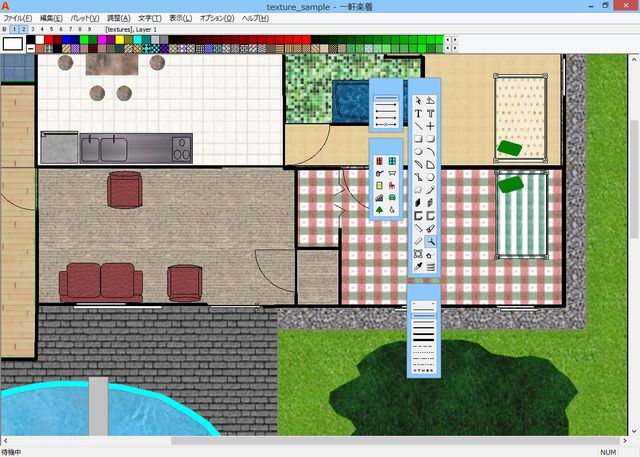Screen dimensions: 640x457
Task: Pick the triangle ruler measuring tool
Action: (430, 100)
